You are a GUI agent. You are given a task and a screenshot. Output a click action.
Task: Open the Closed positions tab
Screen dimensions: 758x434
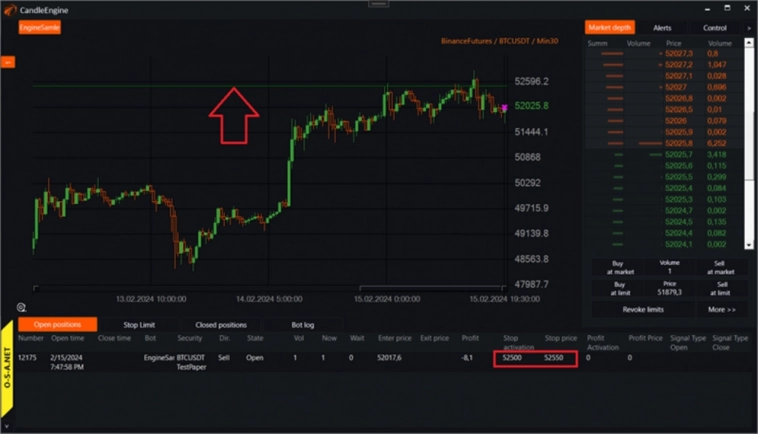tap(218, 325)
